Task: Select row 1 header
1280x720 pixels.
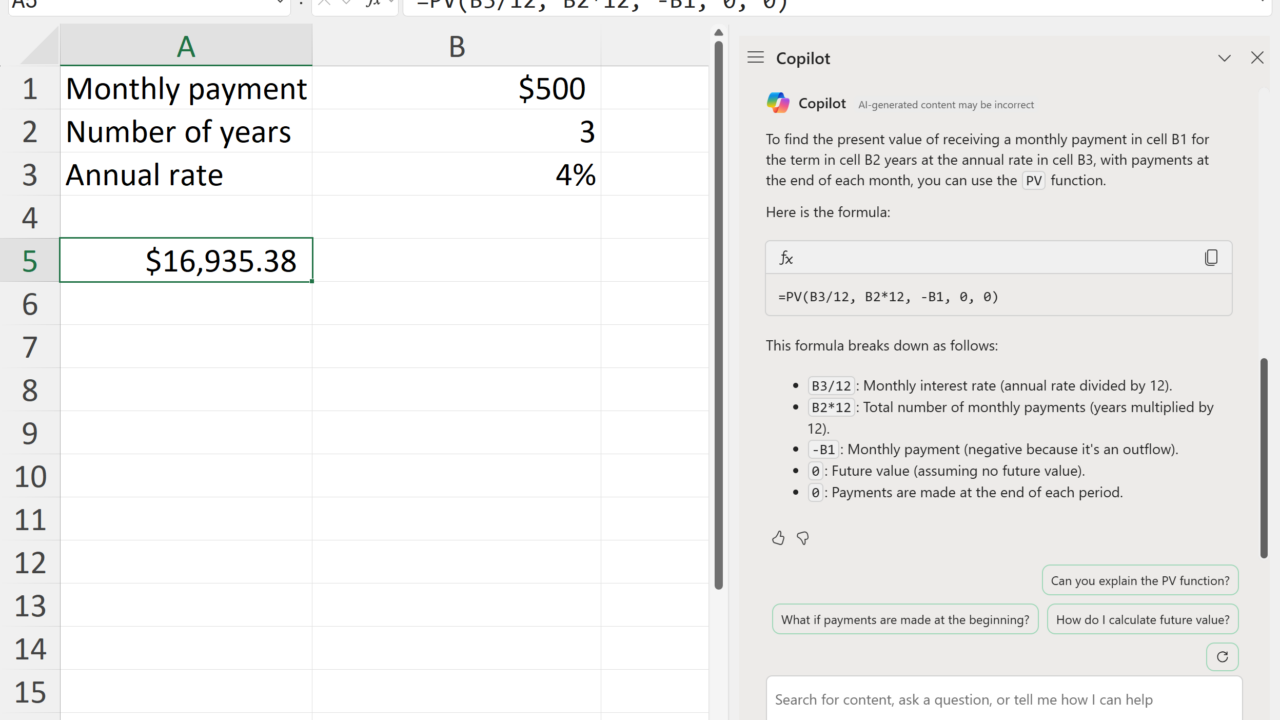Action: [30, 88]
